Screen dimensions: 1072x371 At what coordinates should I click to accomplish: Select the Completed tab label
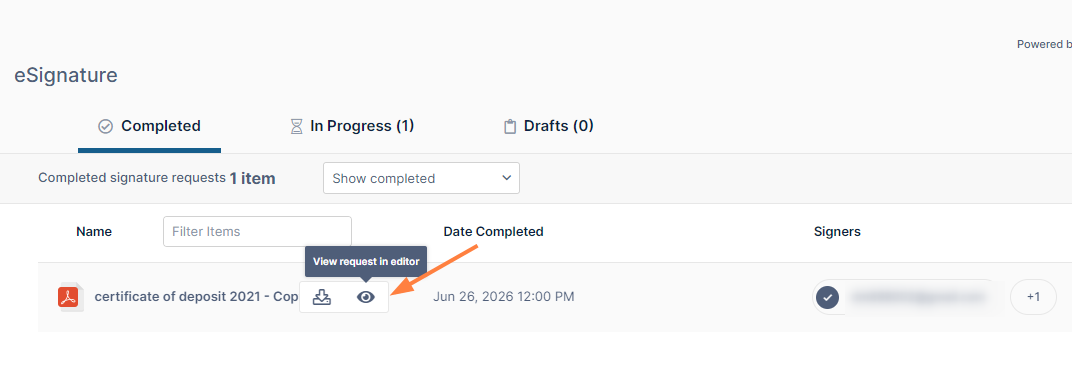tap(161, 126)
